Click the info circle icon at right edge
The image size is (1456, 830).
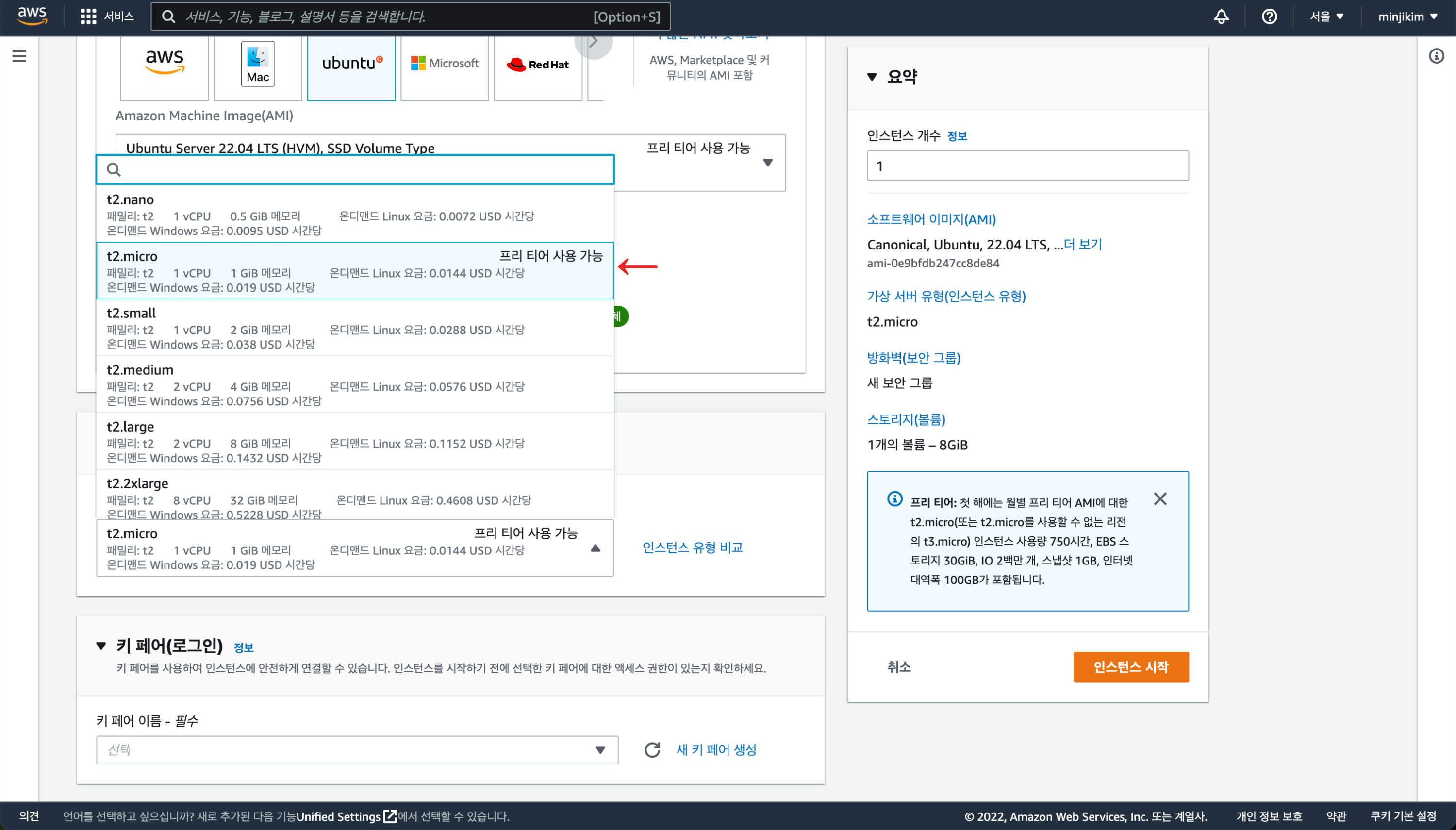(x=1436, y=56)
